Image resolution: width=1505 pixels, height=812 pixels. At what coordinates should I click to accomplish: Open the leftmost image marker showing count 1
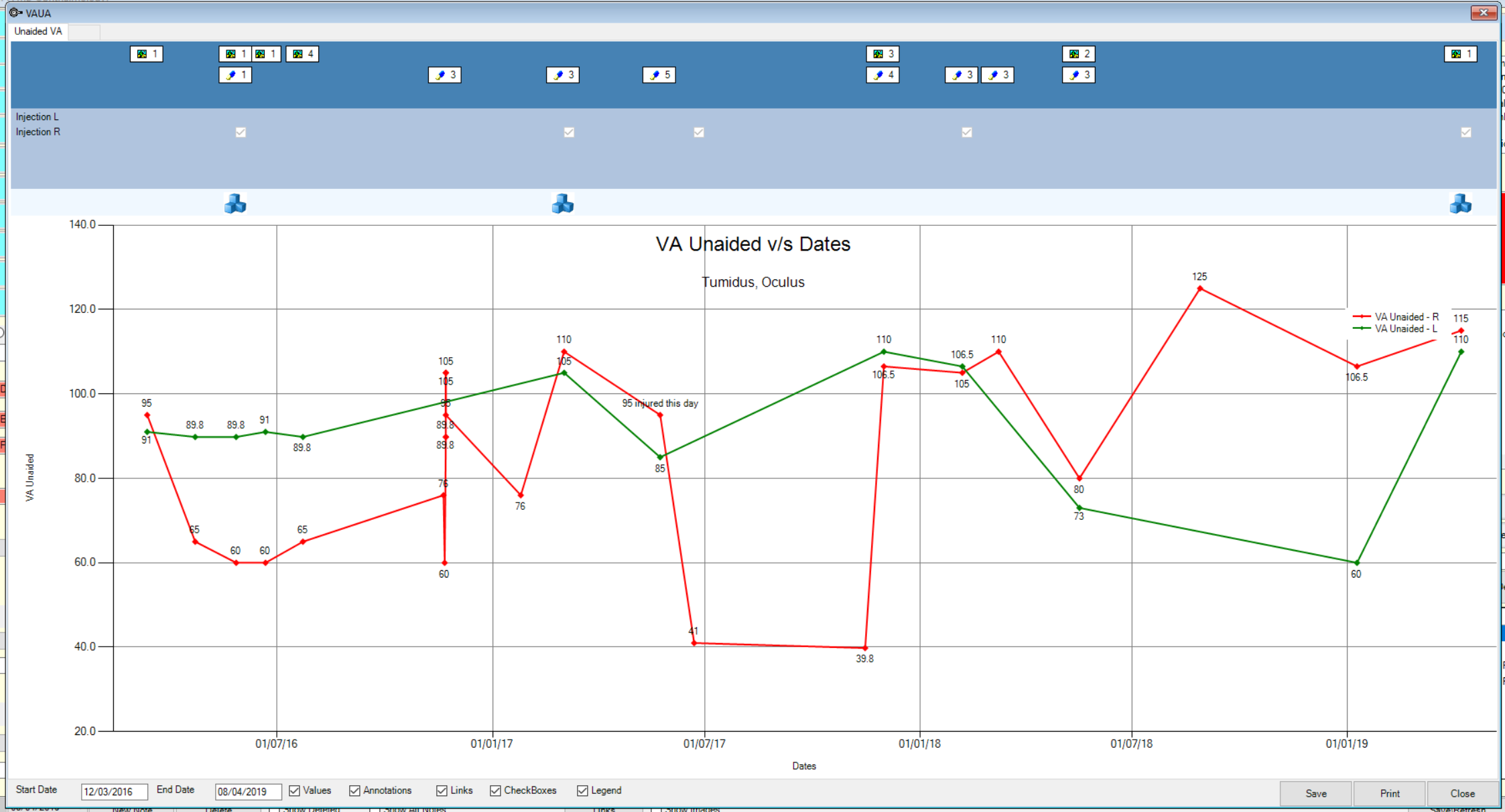click(146, 54)
